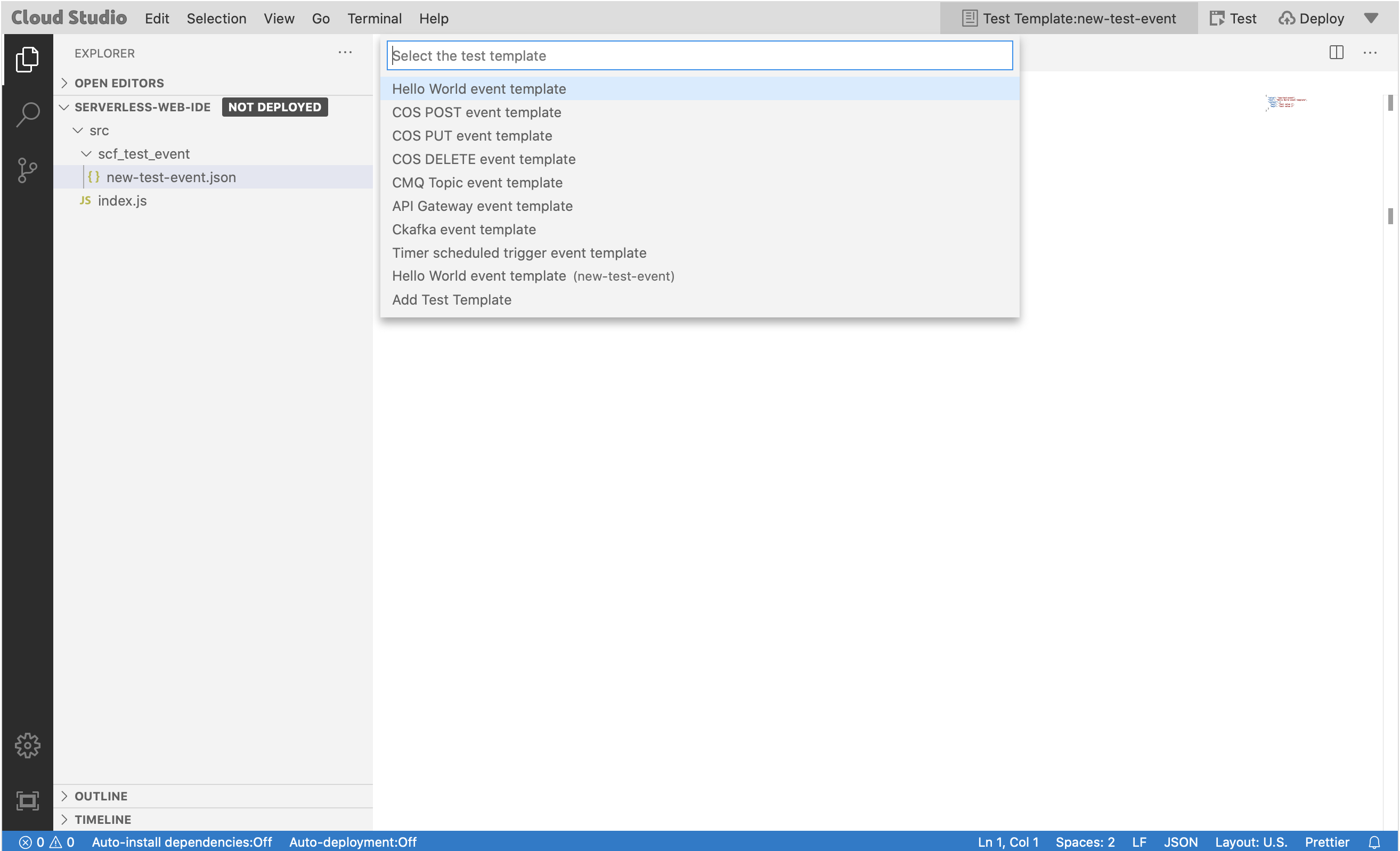This screenshot has height=851, width=1400.
Task: Click the remote window icon above status bar
Action: pyautogui.click(x=27, y=800)
